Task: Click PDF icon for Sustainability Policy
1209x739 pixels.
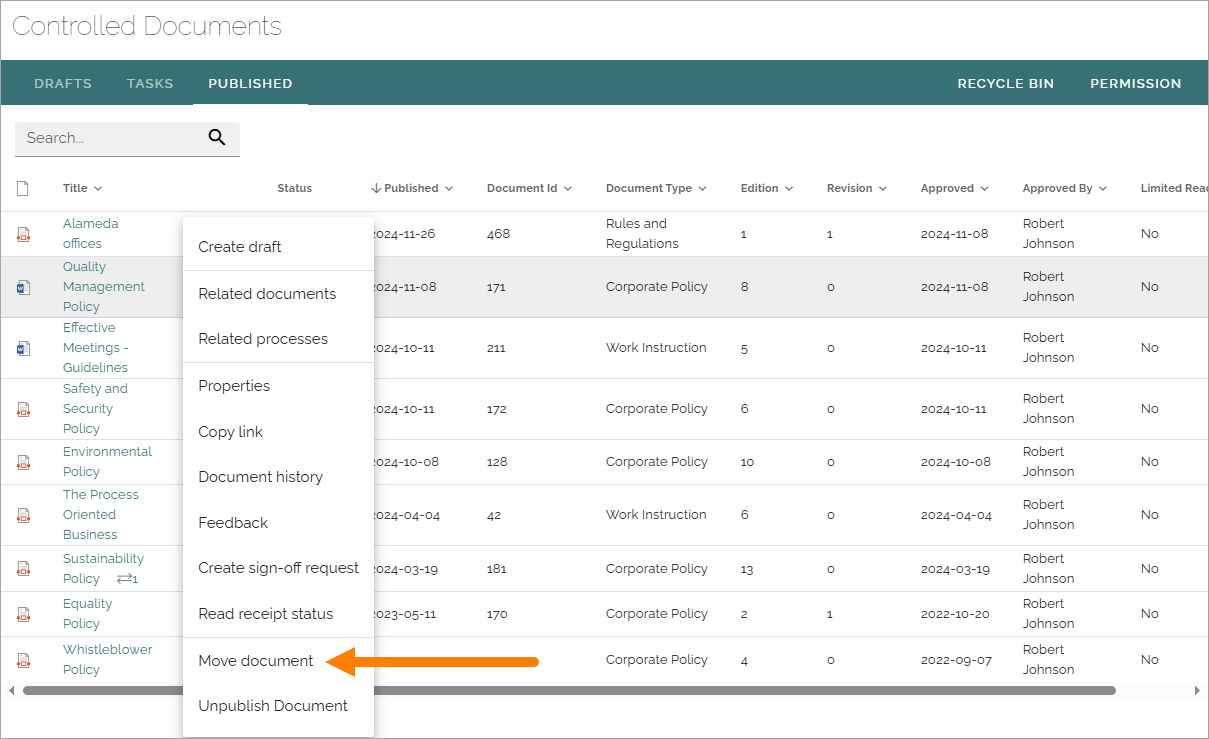Action: [23, 569]
